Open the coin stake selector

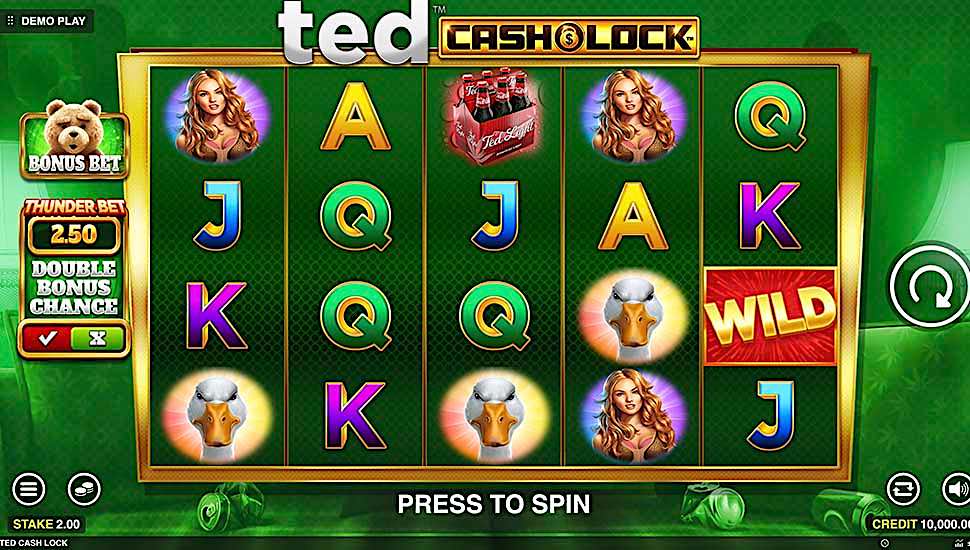(84, 489)
